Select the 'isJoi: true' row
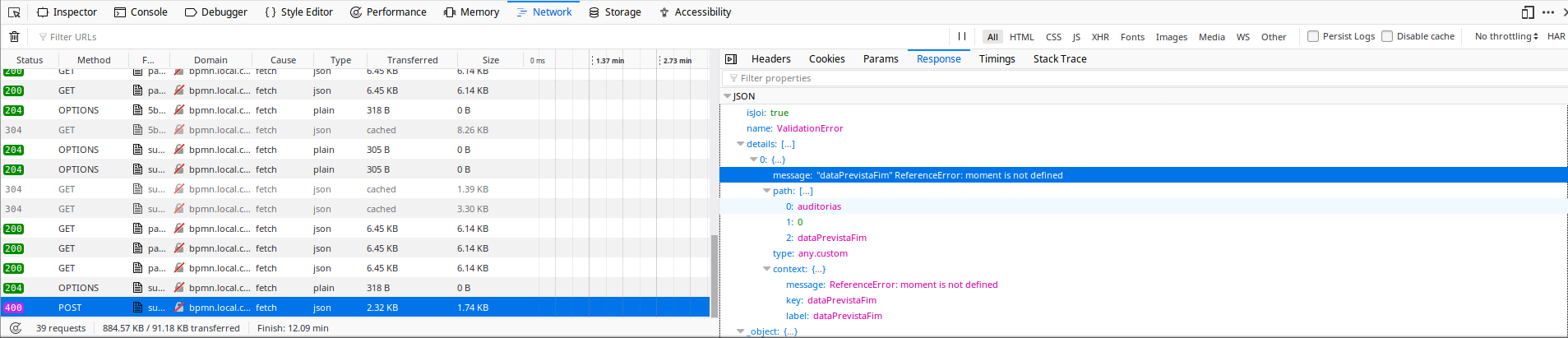Image resolution: width=1568 pixels, height=338 pixels. pyautogui.click(x=1144, y=113)
